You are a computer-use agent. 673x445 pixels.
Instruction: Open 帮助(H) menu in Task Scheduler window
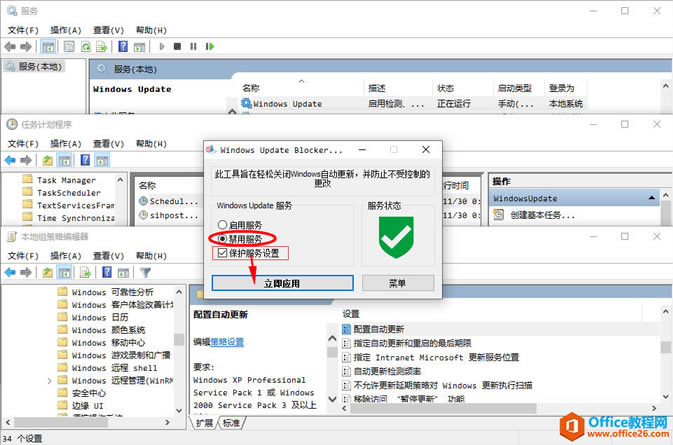pyautogui.click(x=151, y=144)
